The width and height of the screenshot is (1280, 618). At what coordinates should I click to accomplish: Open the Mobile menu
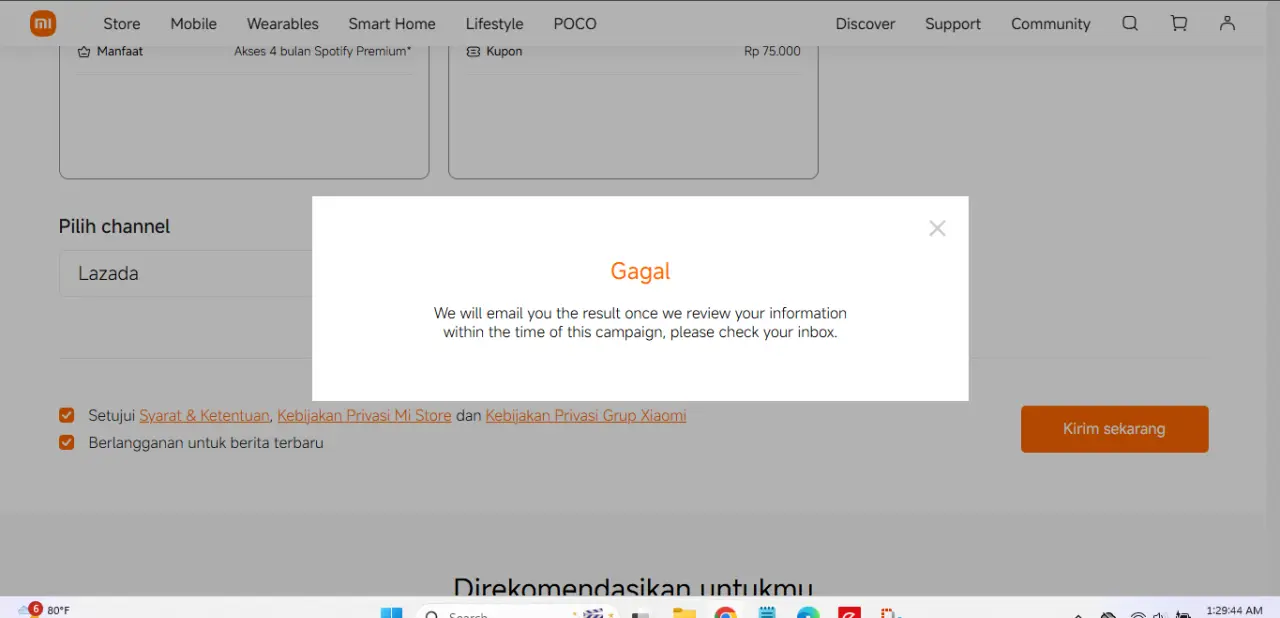[x=193, y=24]
